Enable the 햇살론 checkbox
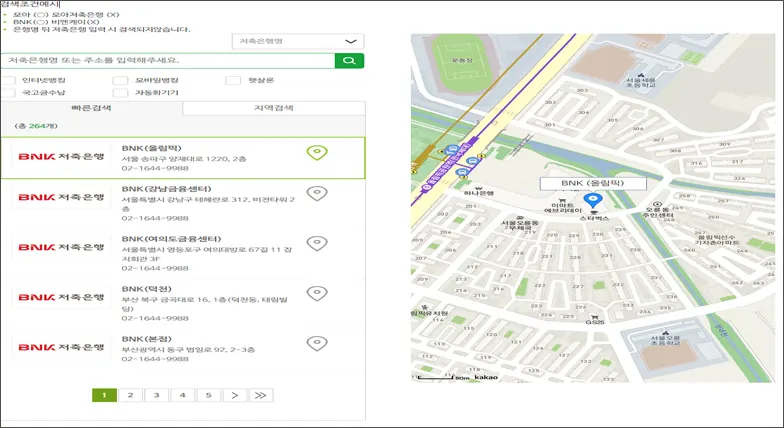The width and height of the screenshot is (784, 428). click(x=233, y=80)
